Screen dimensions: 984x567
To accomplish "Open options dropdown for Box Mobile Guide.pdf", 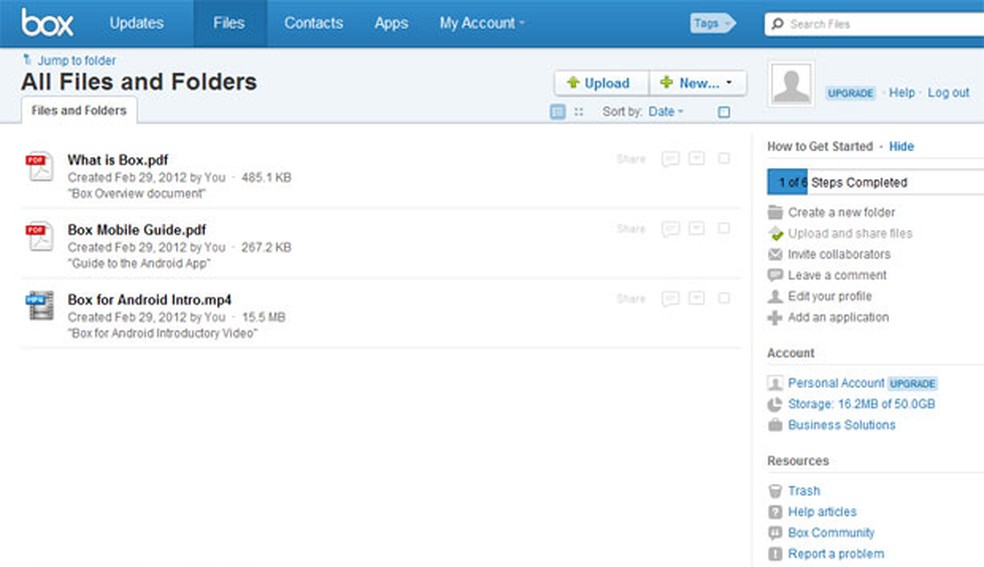I will (697, 228).
